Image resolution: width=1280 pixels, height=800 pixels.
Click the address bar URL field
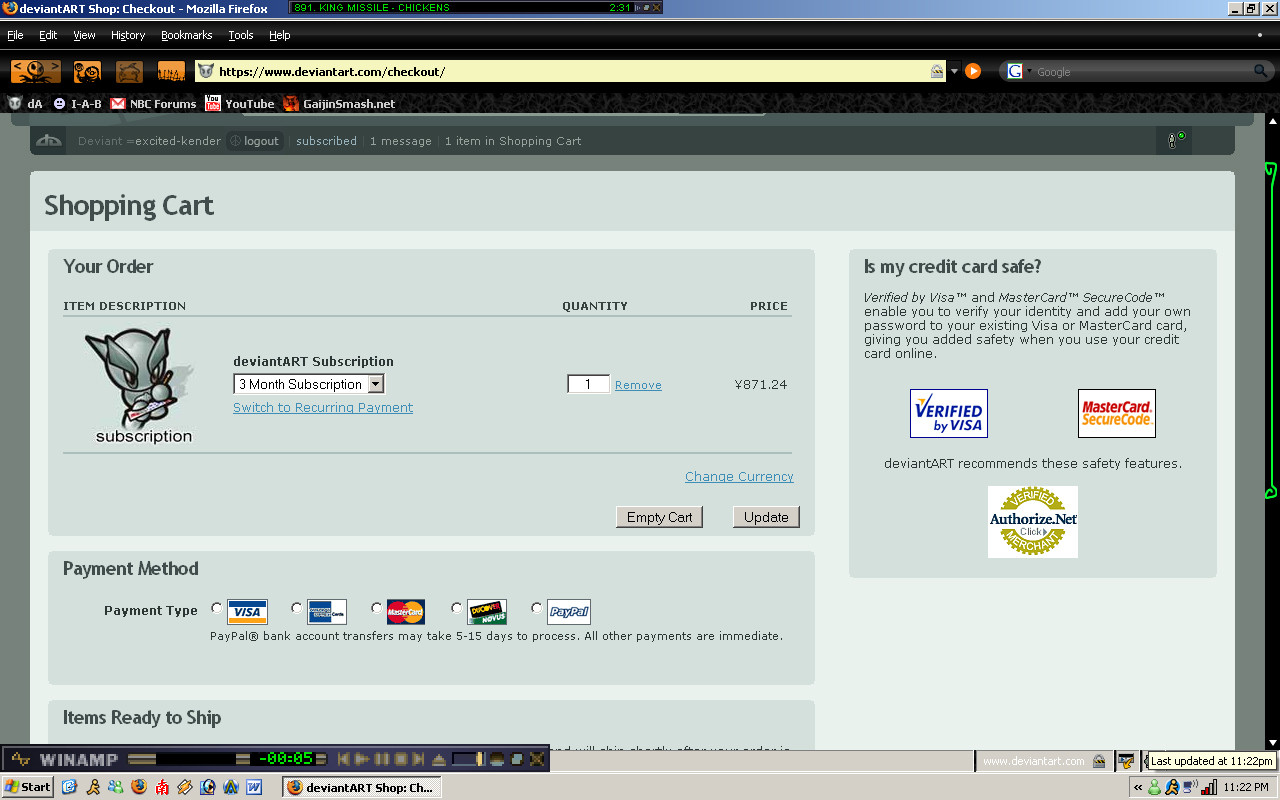[572, 72]
